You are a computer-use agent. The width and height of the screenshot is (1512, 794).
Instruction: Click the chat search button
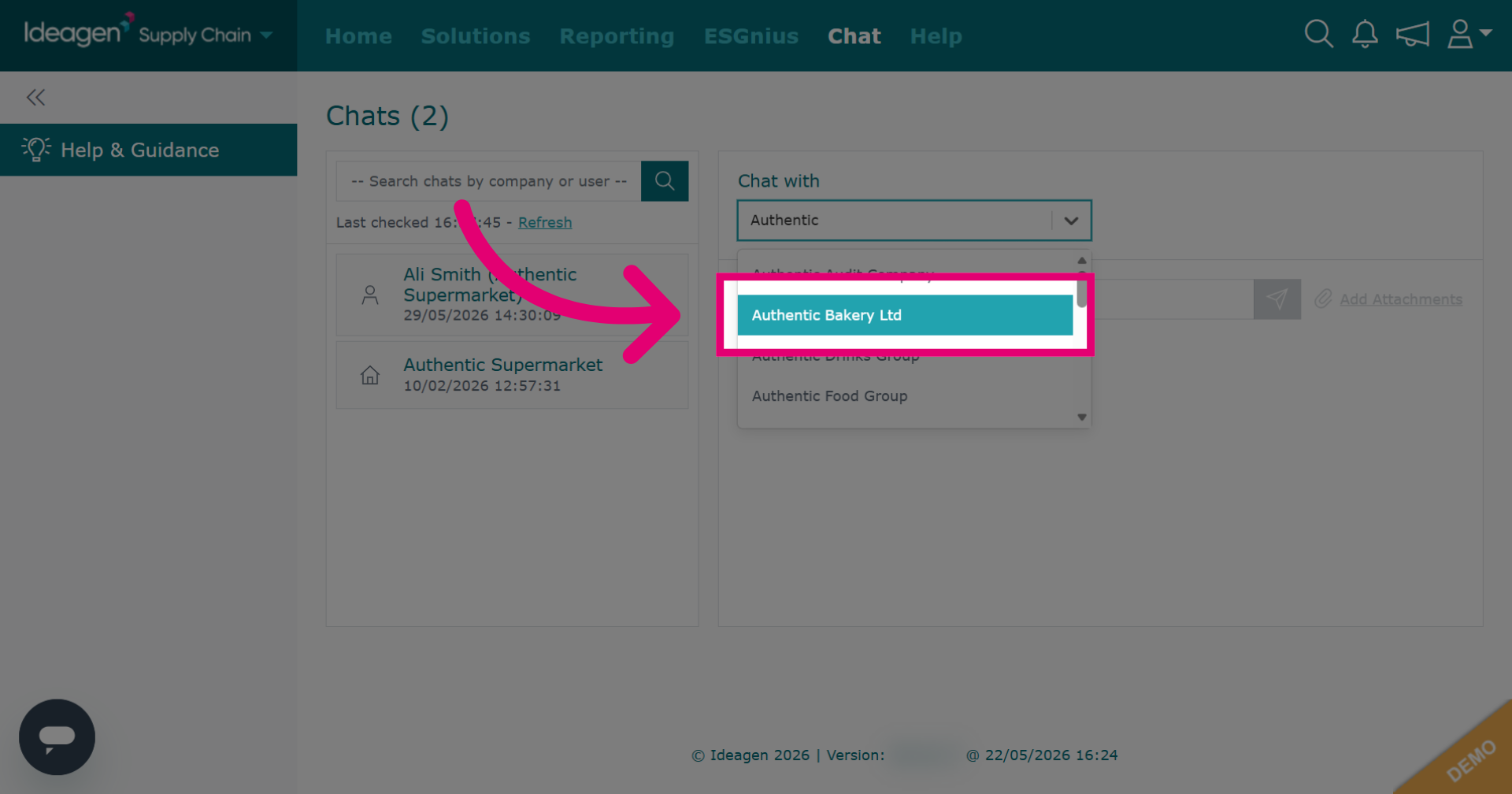coord(665,181)
